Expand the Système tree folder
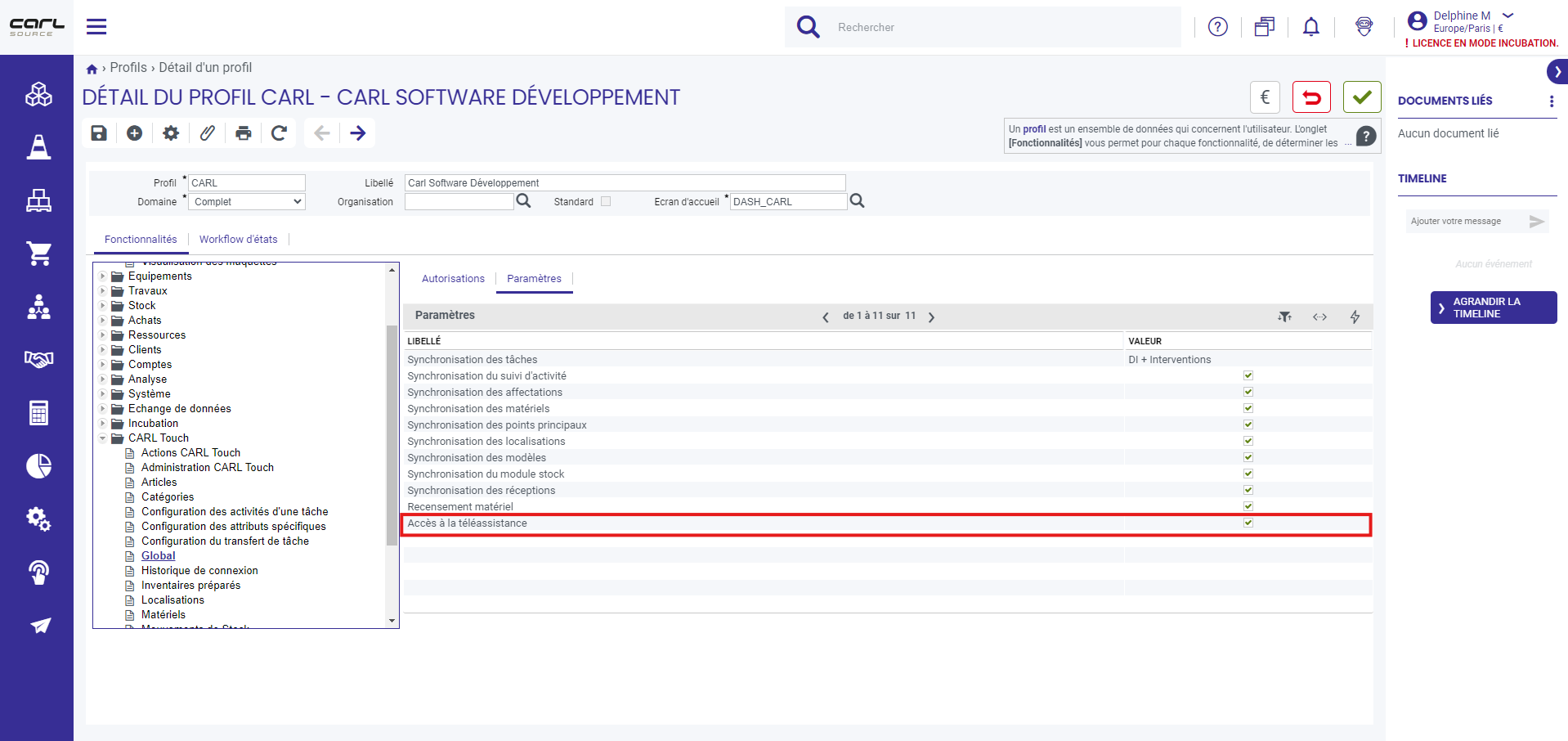 [103, 394]
